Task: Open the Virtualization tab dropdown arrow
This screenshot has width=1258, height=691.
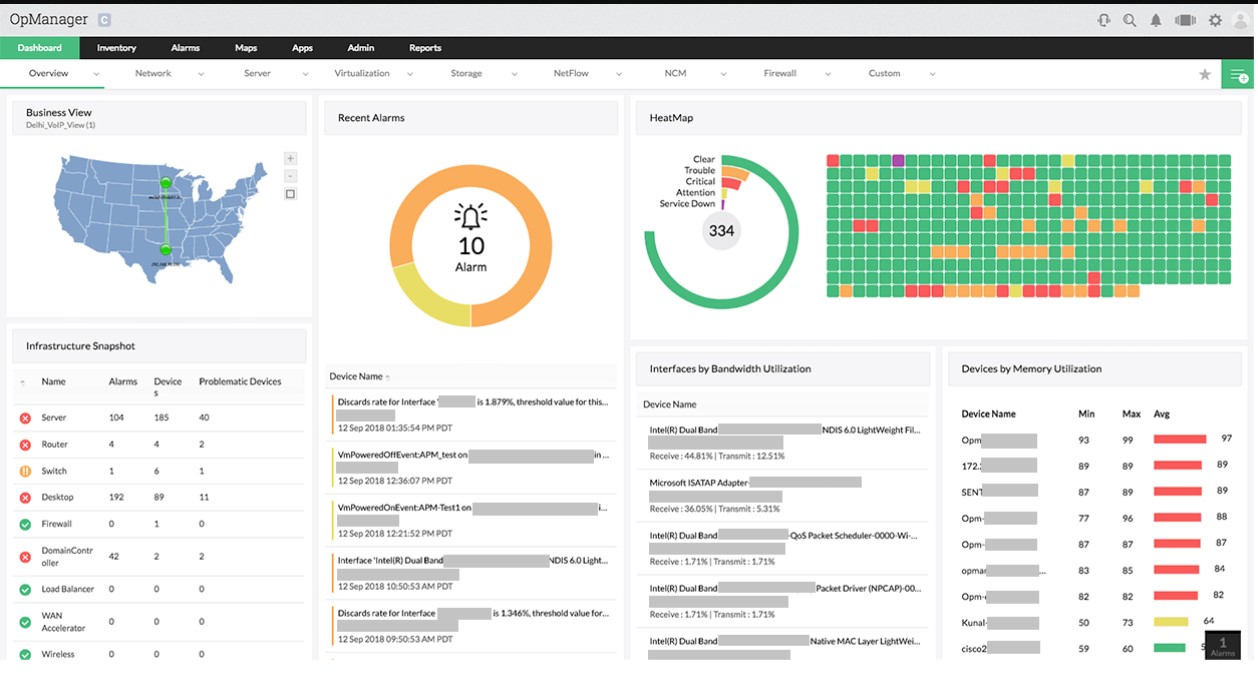Action: click(x=409, y=73)
